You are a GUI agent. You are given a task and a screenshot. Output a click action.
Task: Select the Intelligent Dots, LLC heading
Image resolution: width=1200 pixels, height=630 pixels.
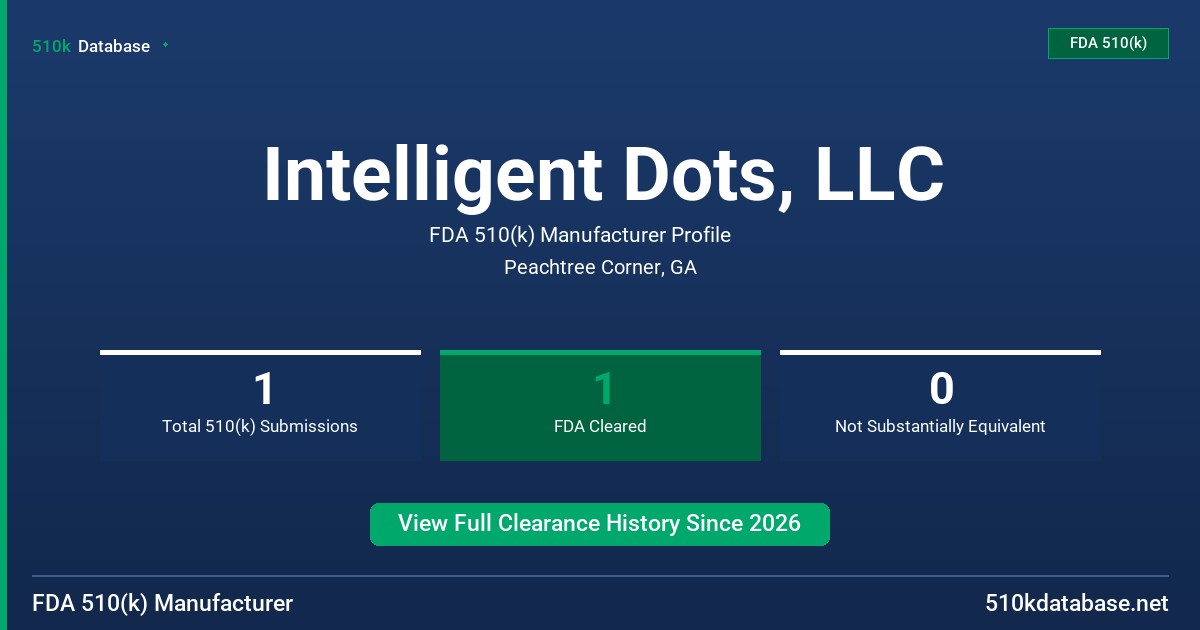[x=603, y=175]
